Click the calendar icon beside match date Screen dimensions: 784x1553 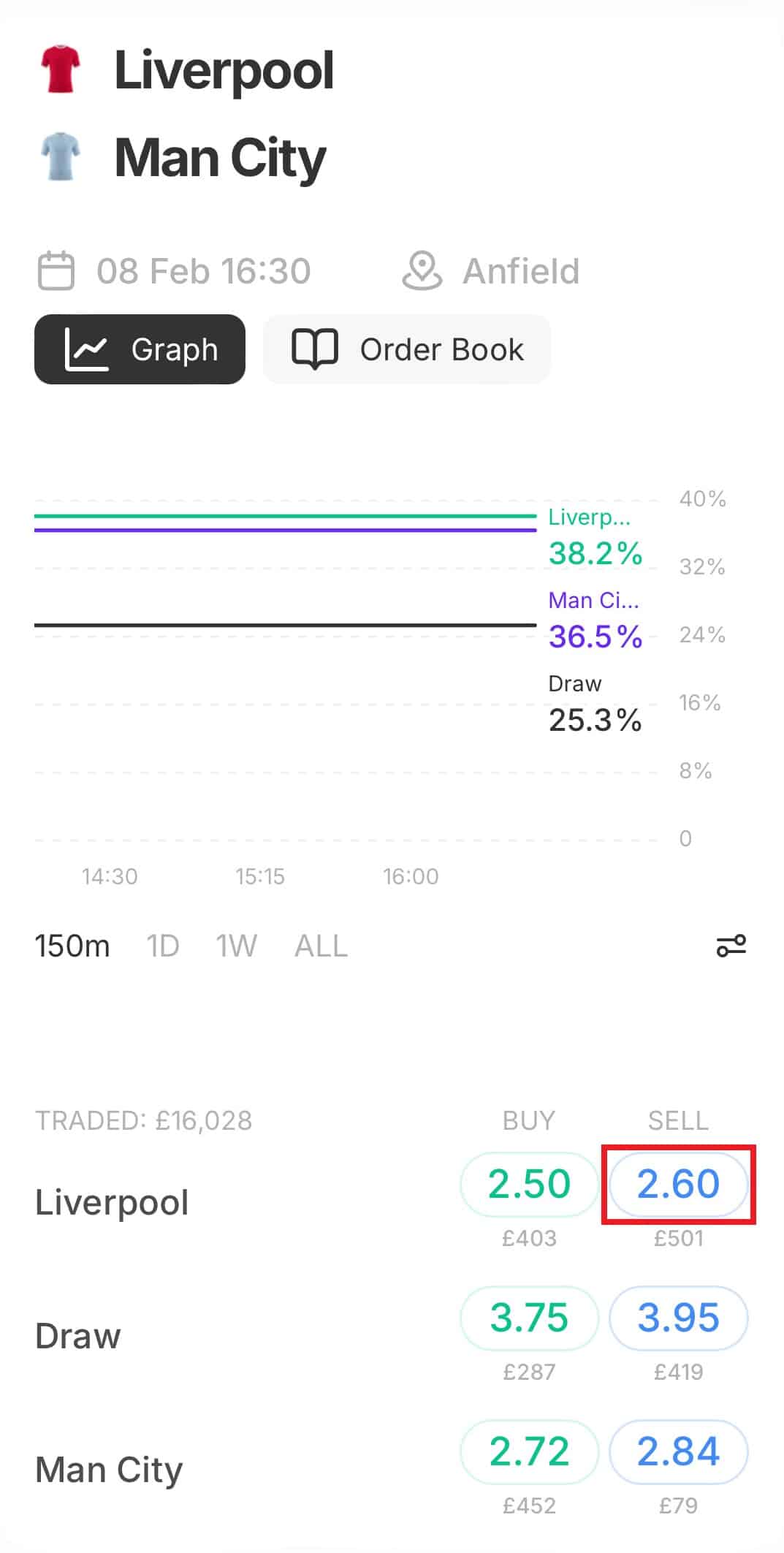click(x=56, y=271)
